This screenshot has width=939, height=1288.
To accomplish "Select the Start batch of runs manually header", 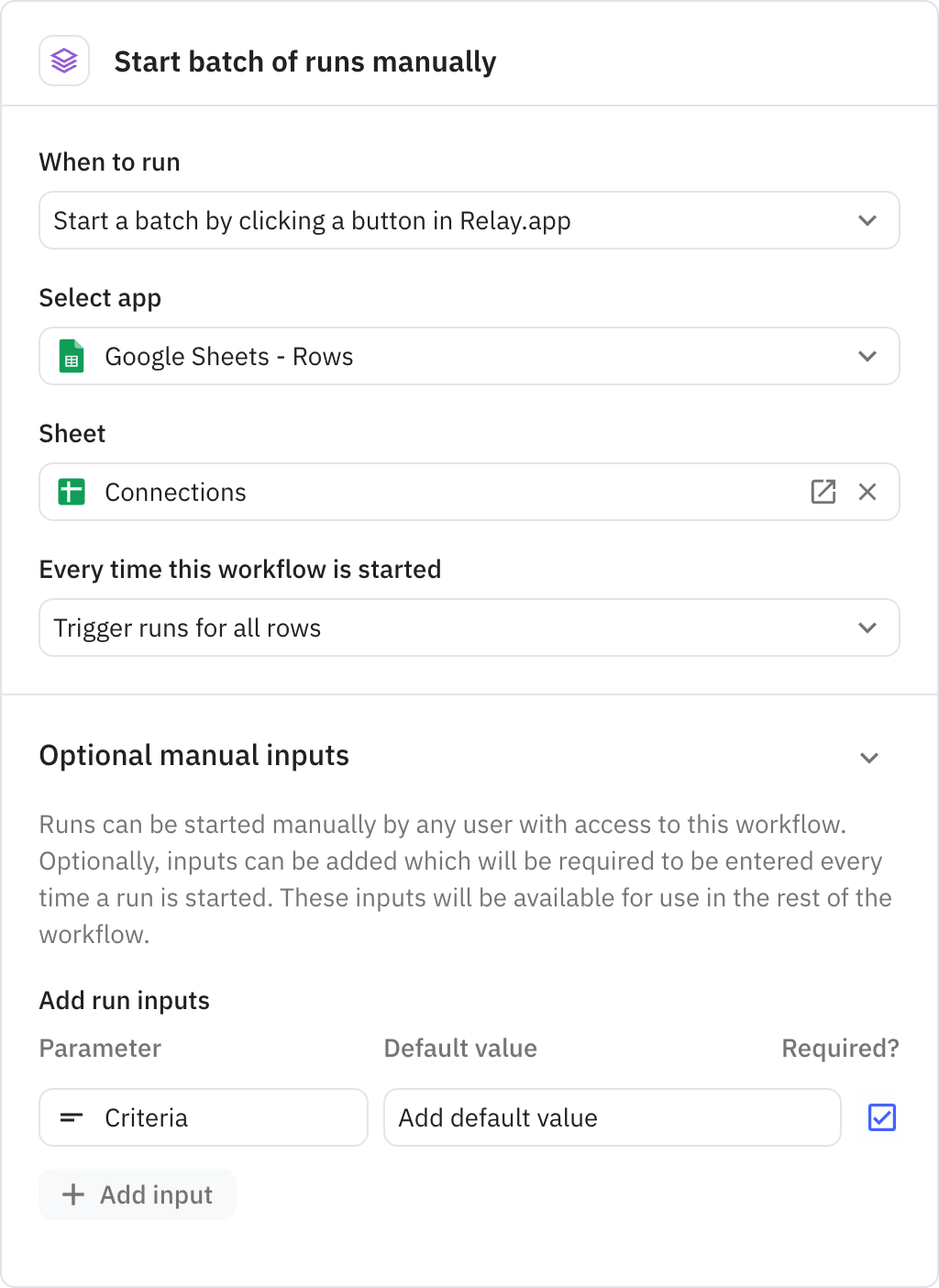I will 305,61.
